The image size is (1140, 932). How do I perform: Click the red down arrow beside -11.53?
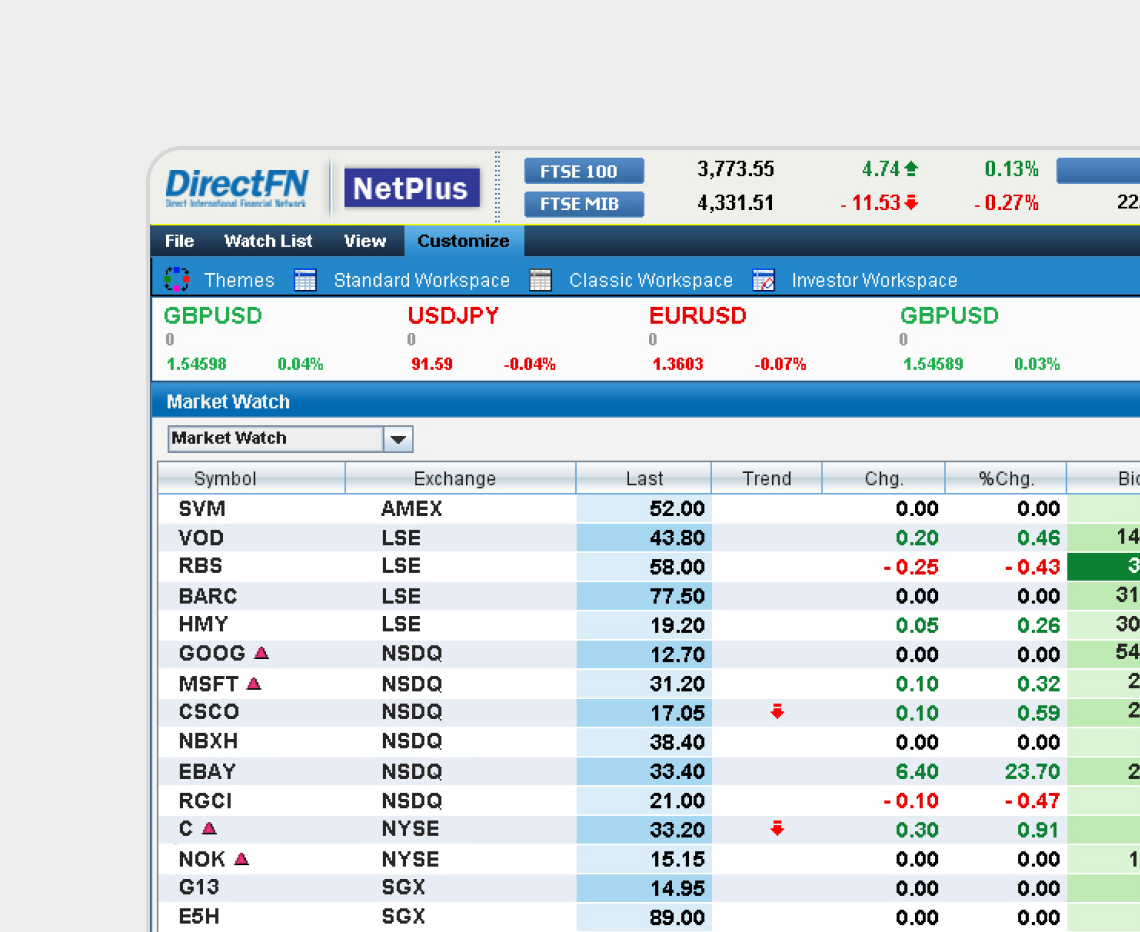click(911, 203)
